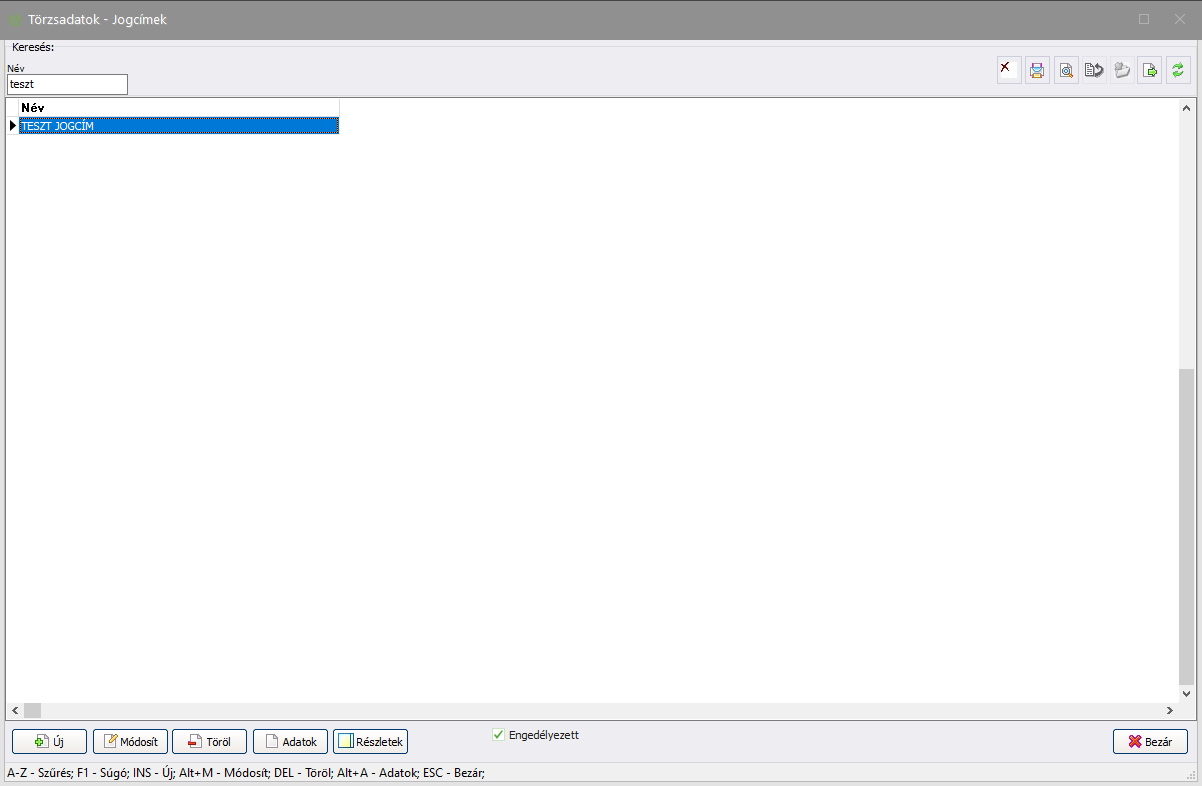Viewport: 1202px width, 786px height.
Task: Click the export document green arrow icon
Action: point(1150,70)
